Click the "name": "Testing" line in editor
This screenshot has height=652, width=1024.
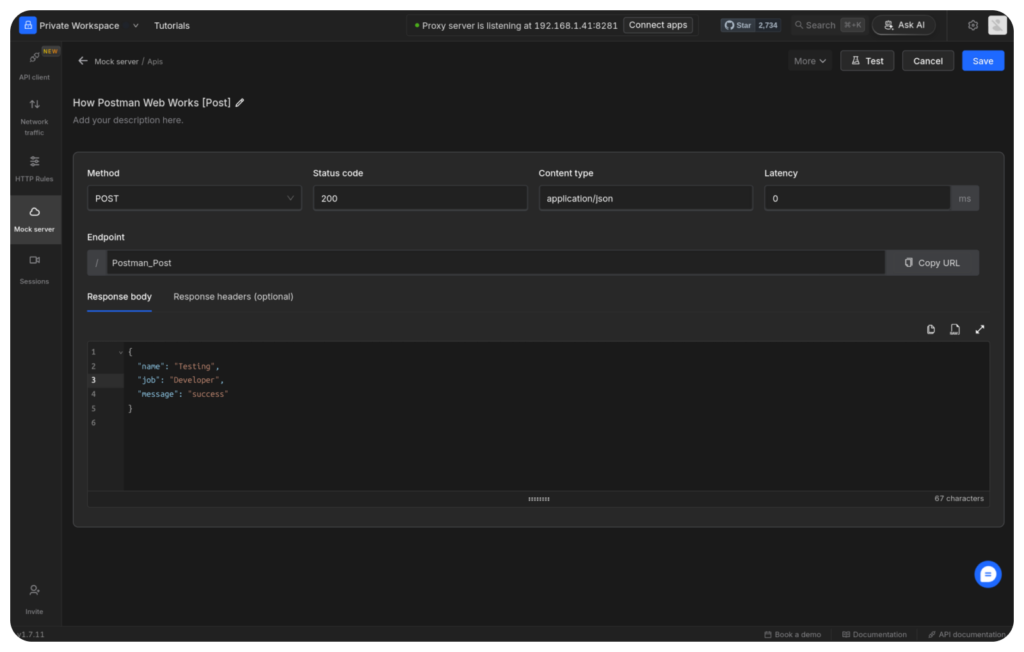point(178,367)
